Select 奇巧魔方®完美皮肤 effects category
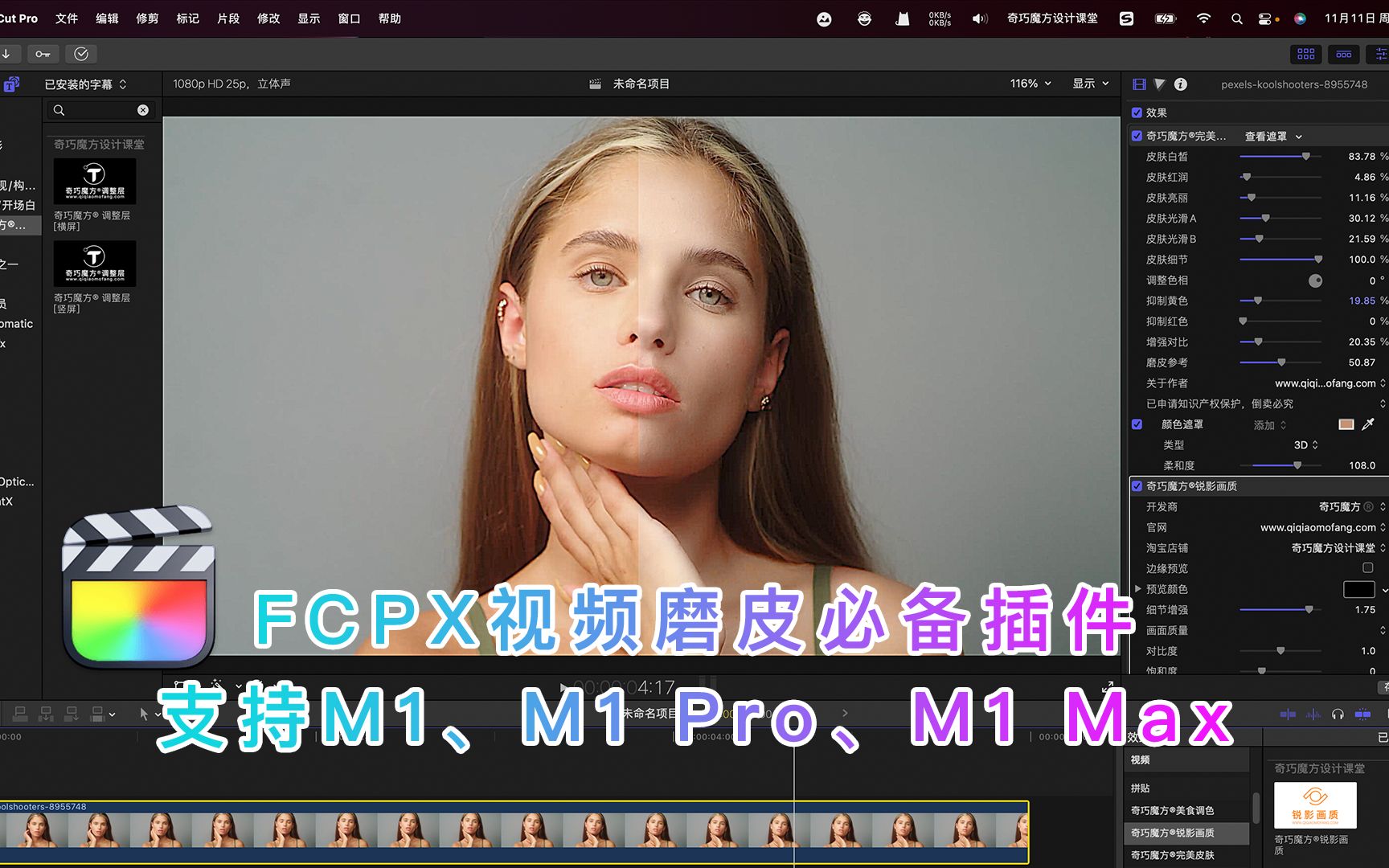The height and width of the screenshot is (868, 1389). tap(1186, 855)
